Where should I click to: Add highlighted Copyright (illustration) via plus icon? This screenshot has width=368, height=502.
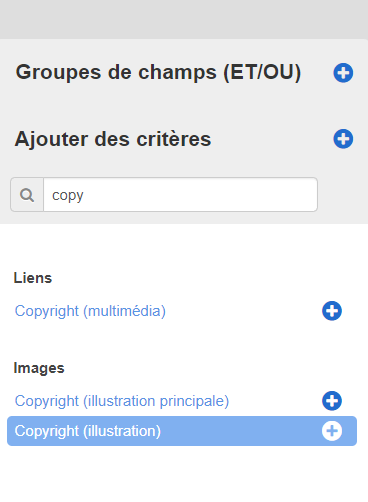tap(332, 431)
